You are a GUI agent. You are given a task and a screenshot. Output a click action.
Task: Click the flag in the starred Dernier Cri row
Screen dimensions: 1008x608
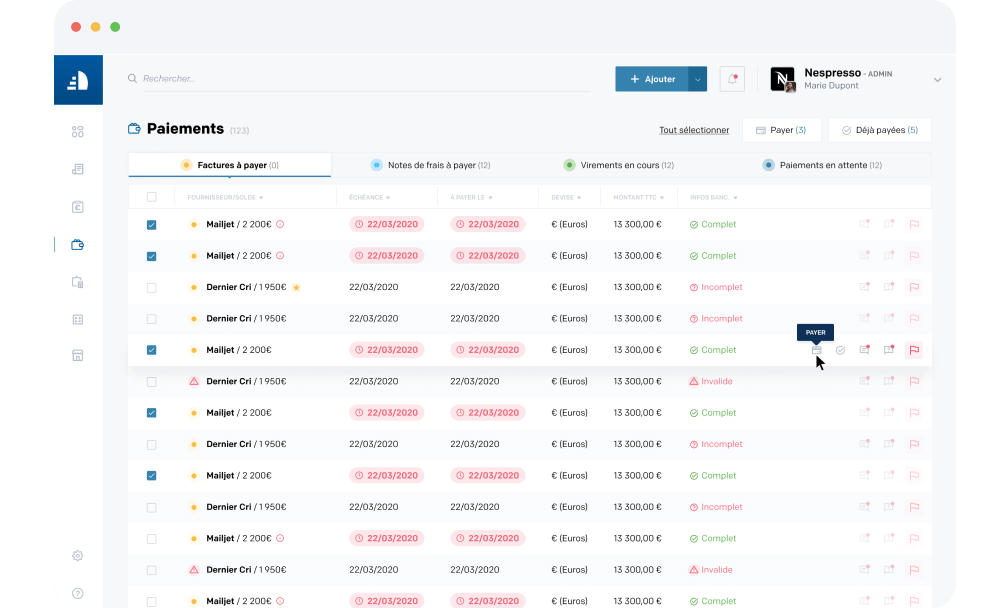coord(914,287)
